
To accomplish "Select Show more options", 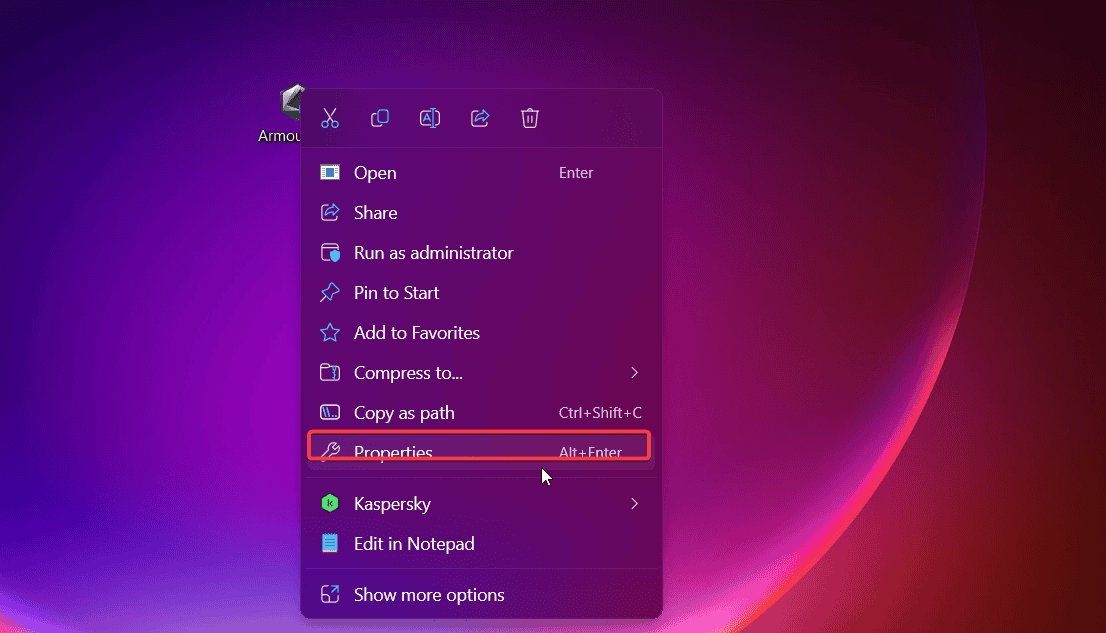I will 481,595.
